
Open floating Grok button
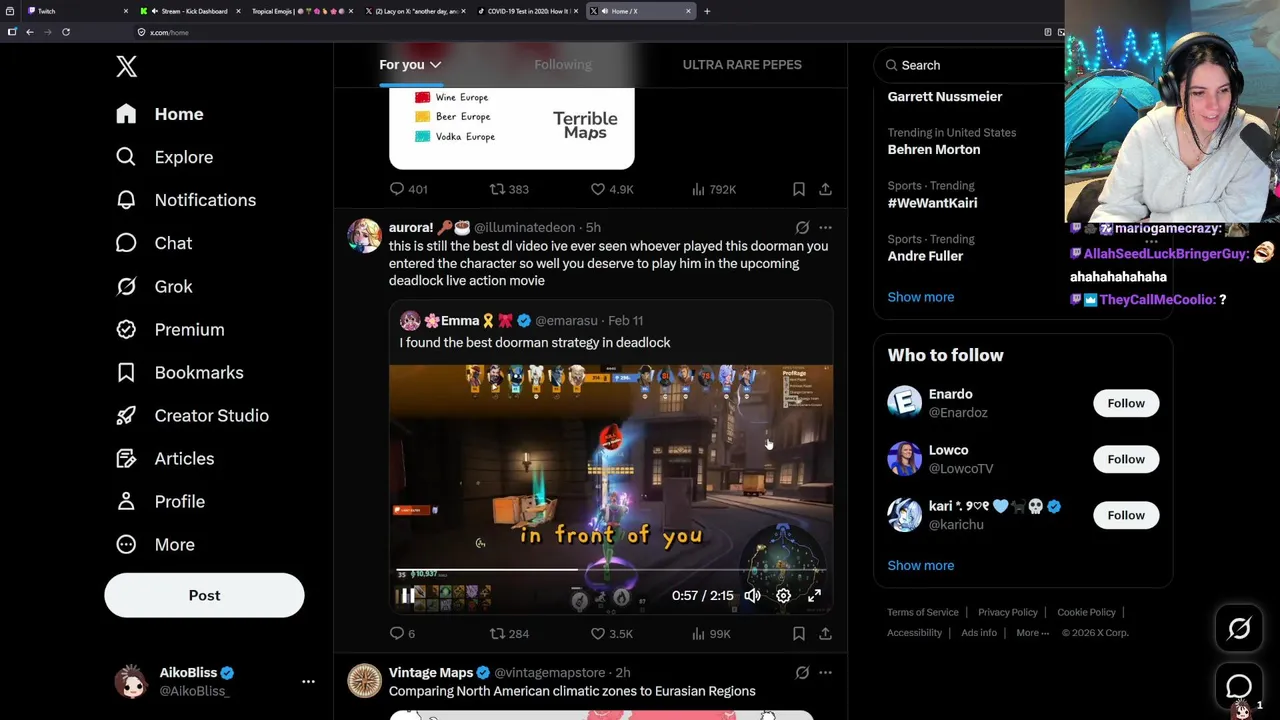[1239, 628]
